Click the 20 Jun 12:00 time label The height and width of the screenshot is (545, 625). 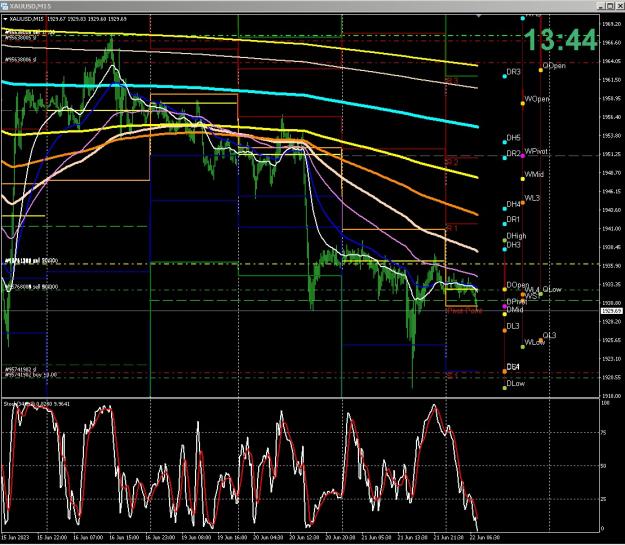click(304, 537)
